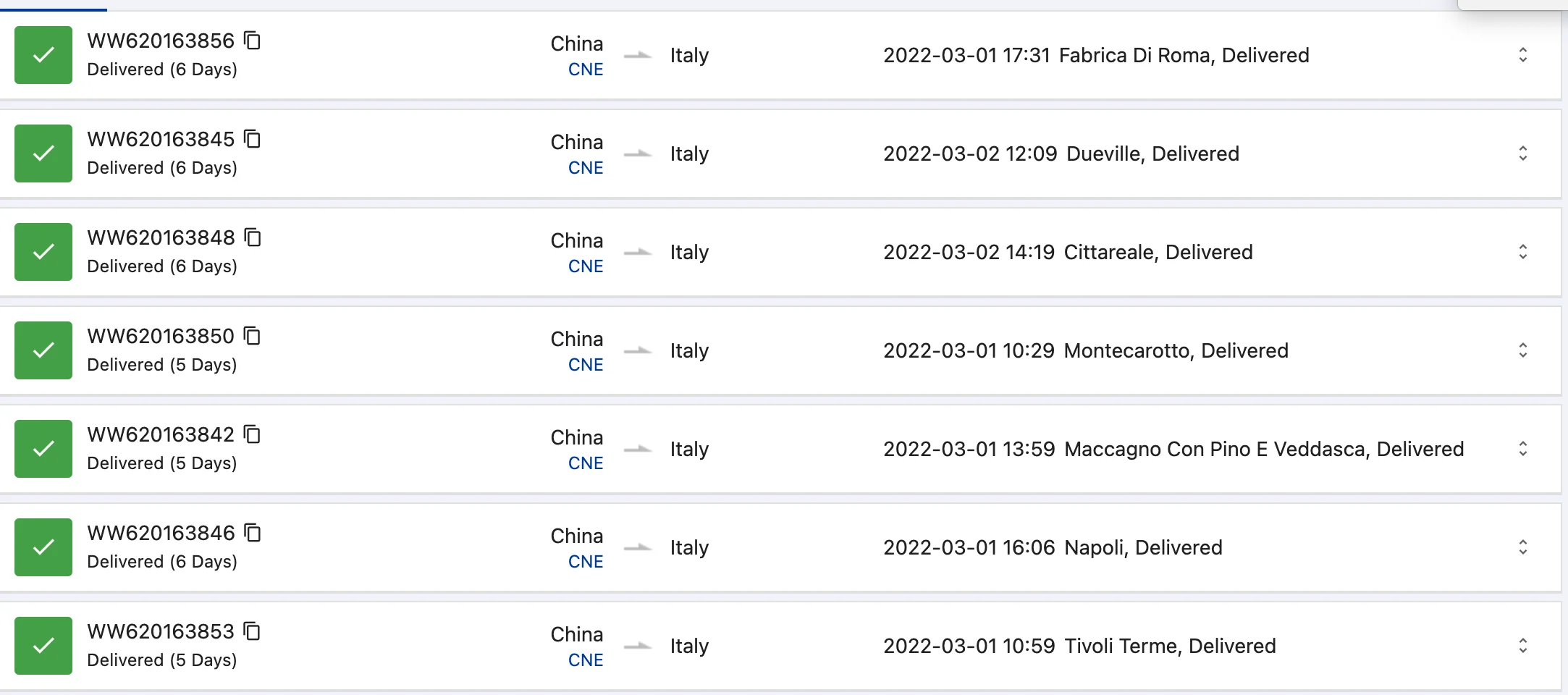Copy tracking number WW620163845

click(252, 139)
